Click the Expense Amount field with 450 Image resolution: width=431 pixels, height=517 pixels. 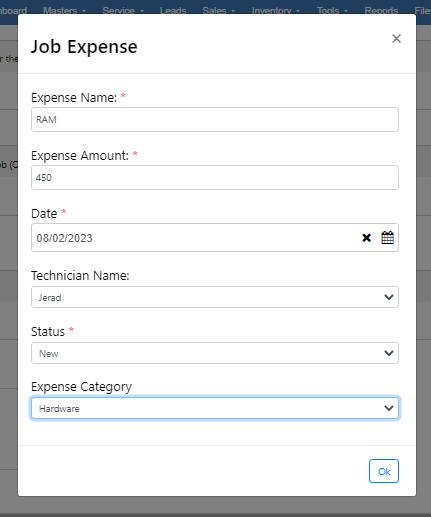215,177
